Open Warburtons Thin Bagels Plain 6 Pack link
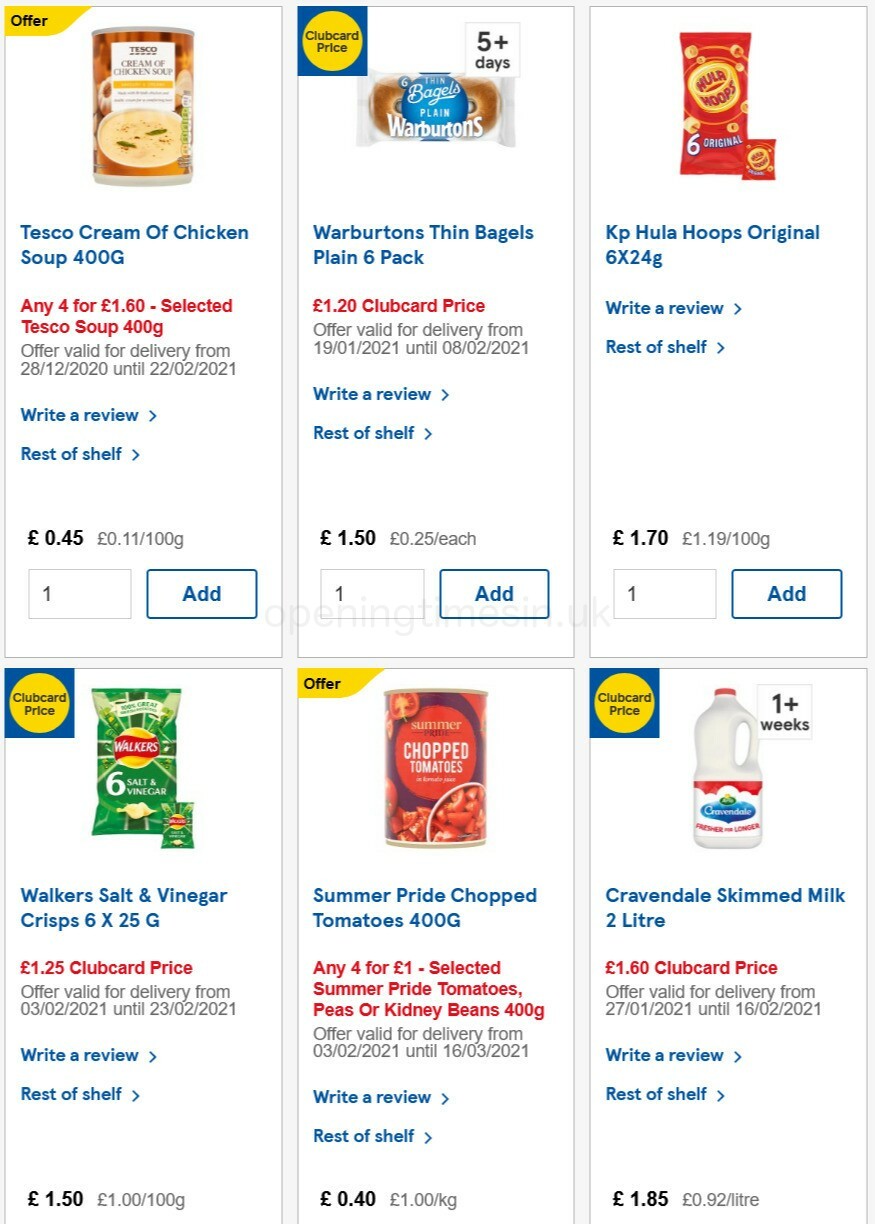The width and height of the screenshot is (875, 1224). tap(423, 245)
